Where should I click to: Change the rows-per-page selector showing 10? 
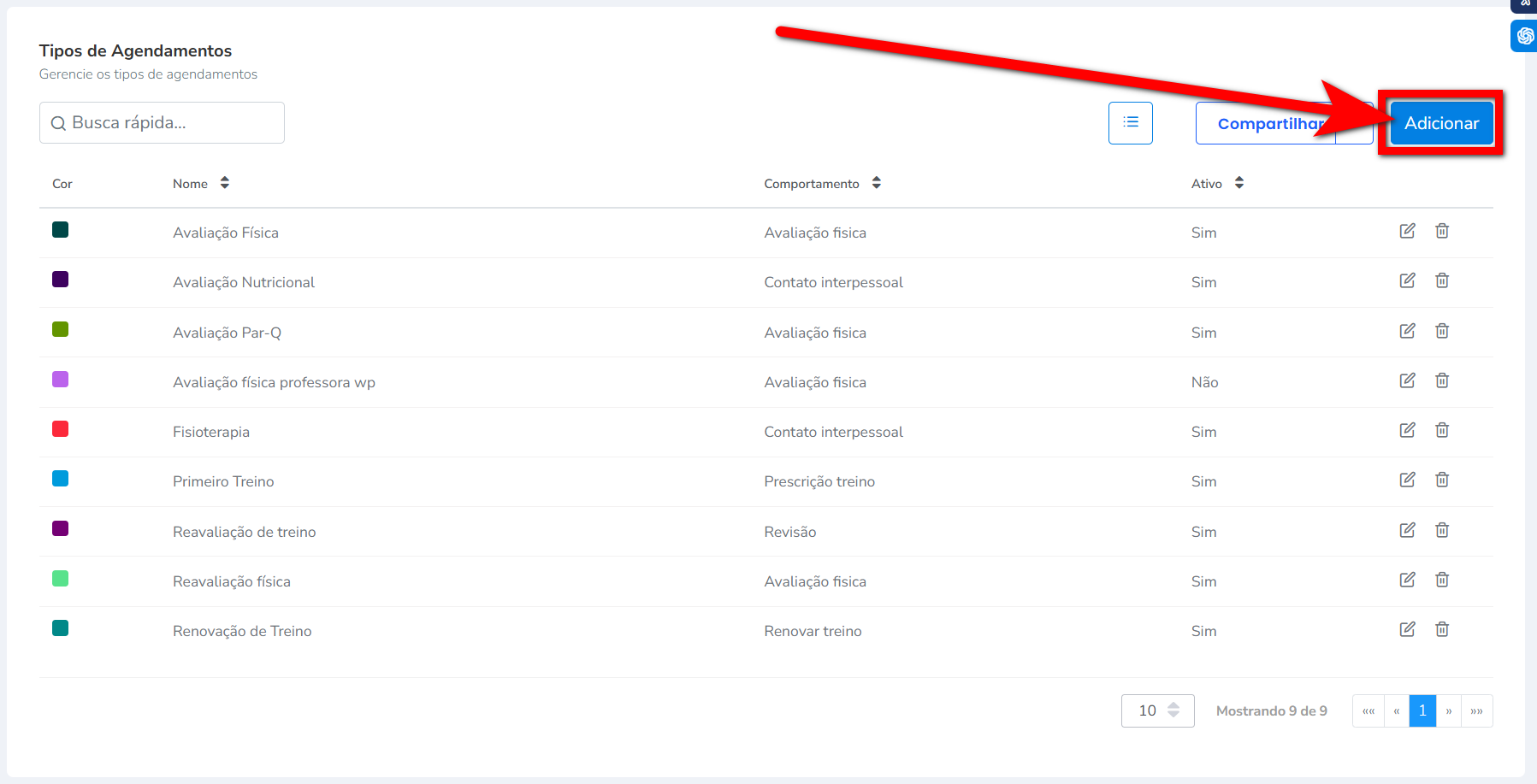[1157, 710]
